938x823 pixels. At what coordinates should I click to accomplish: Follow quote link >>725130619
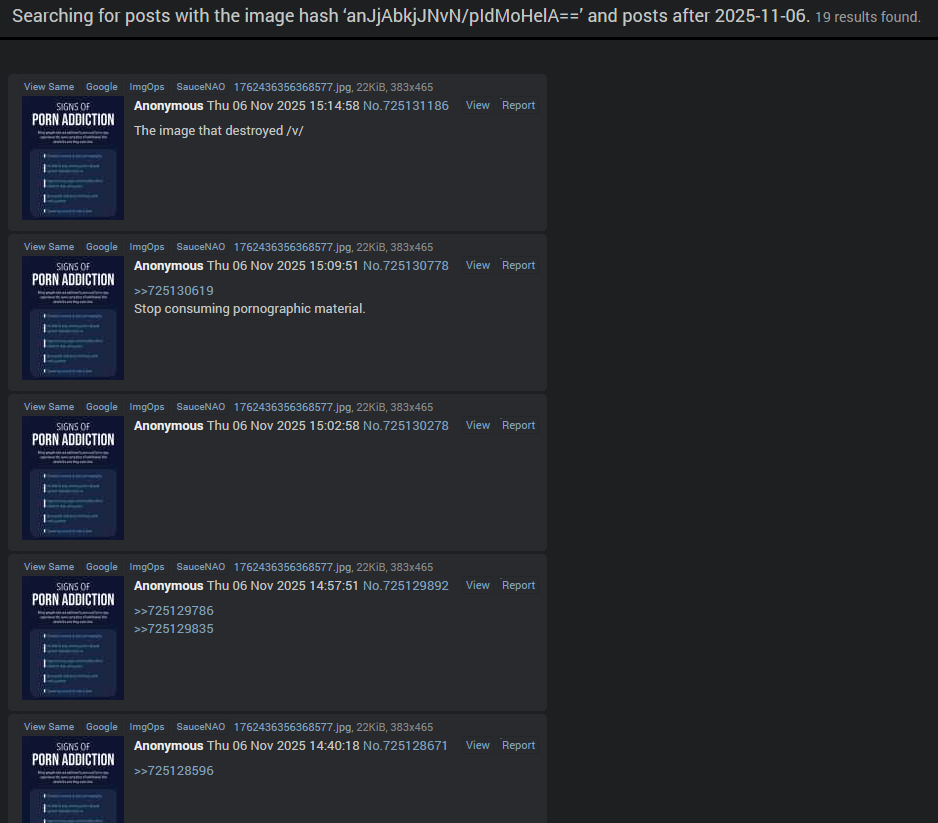click(x=173, y=291)
